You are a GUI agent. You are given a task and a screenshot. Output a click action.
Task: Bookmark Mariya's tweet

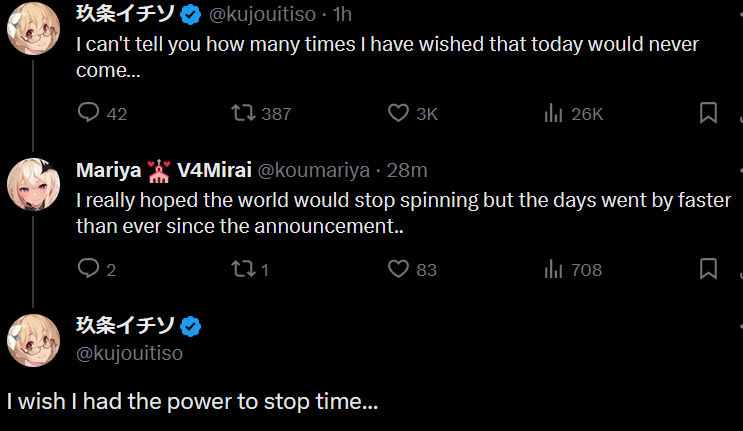[708, 268]
